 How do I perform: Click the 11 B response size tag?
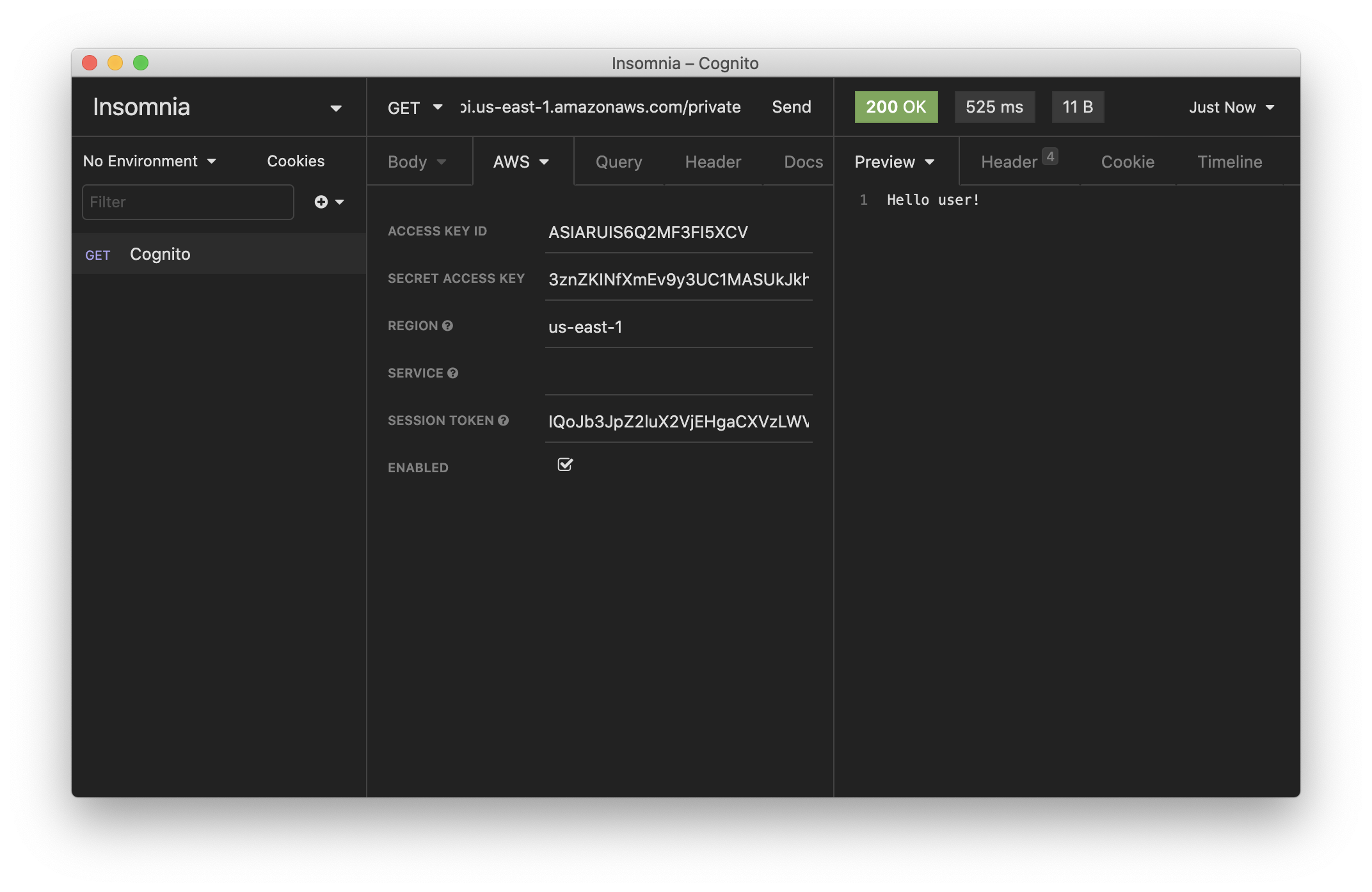1078,107
